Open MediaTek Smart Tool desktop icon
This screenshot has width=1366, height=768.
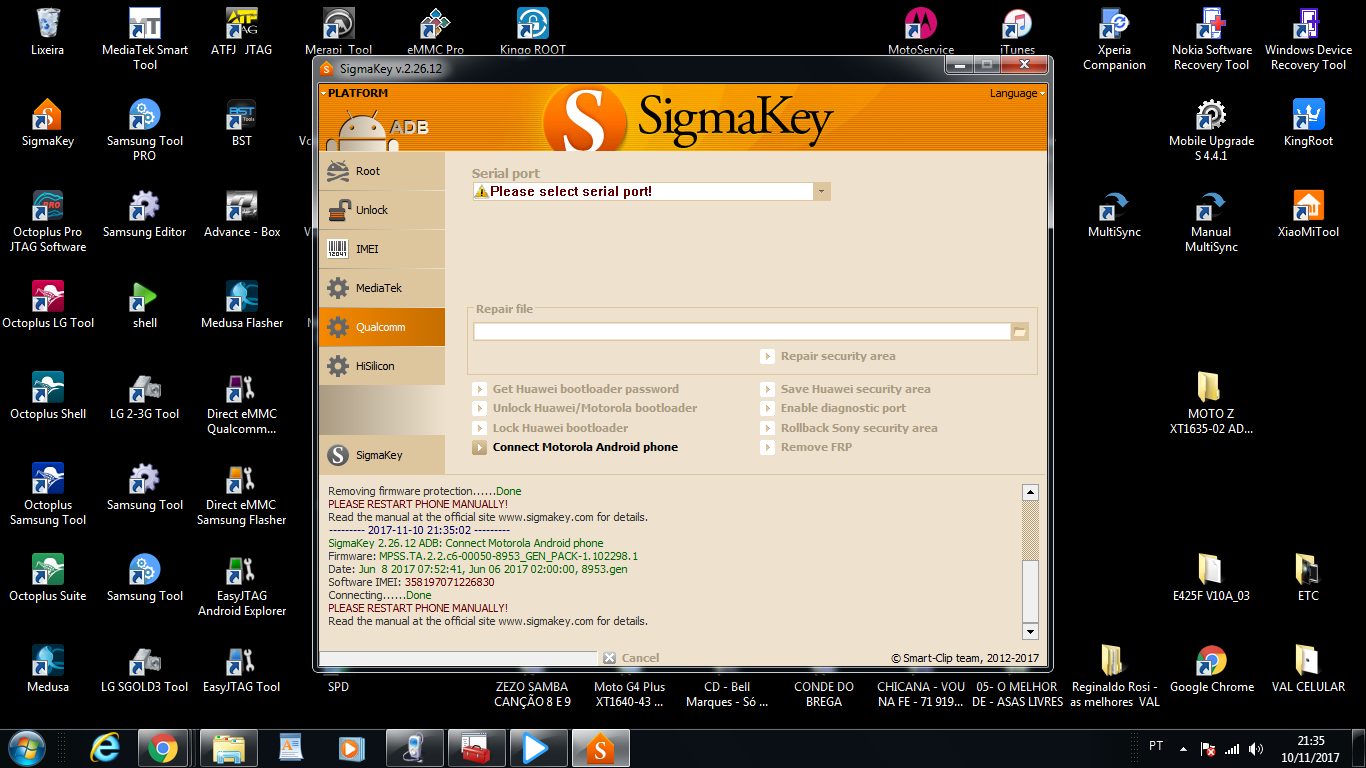point(145,39)
